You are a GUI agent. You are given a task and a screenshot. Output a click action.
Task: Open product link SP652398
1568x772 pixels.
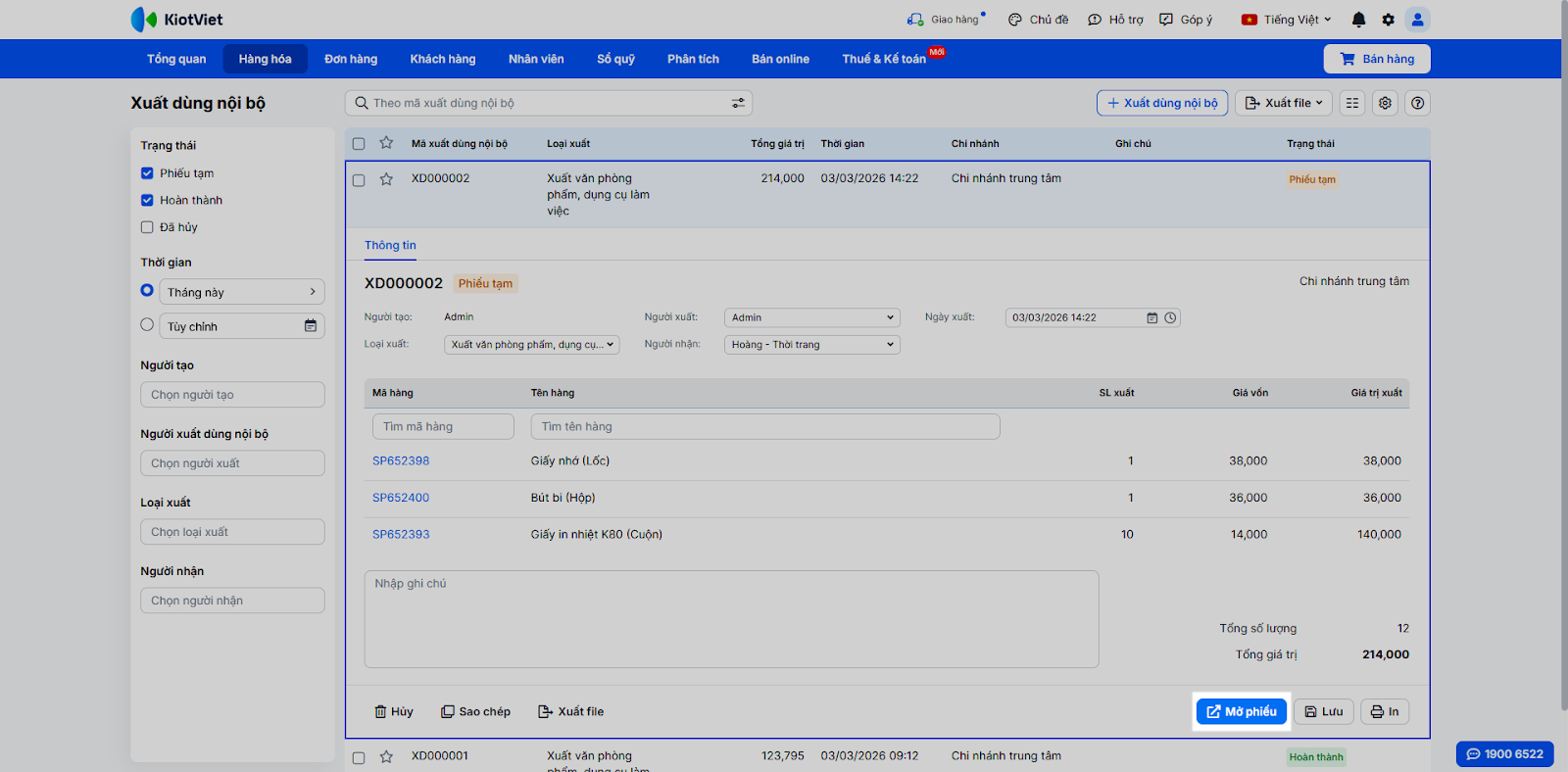point(401,460)
